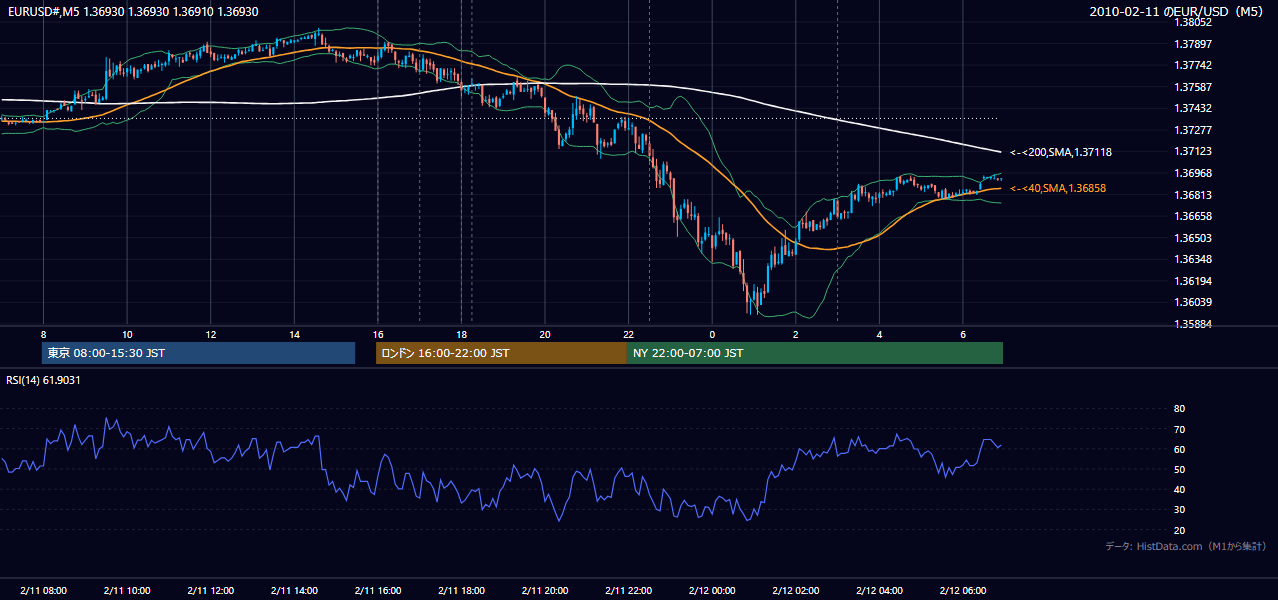Click price axis label 1.37587
This screenshot has width=1278, height=600.
coord(1194,87)
